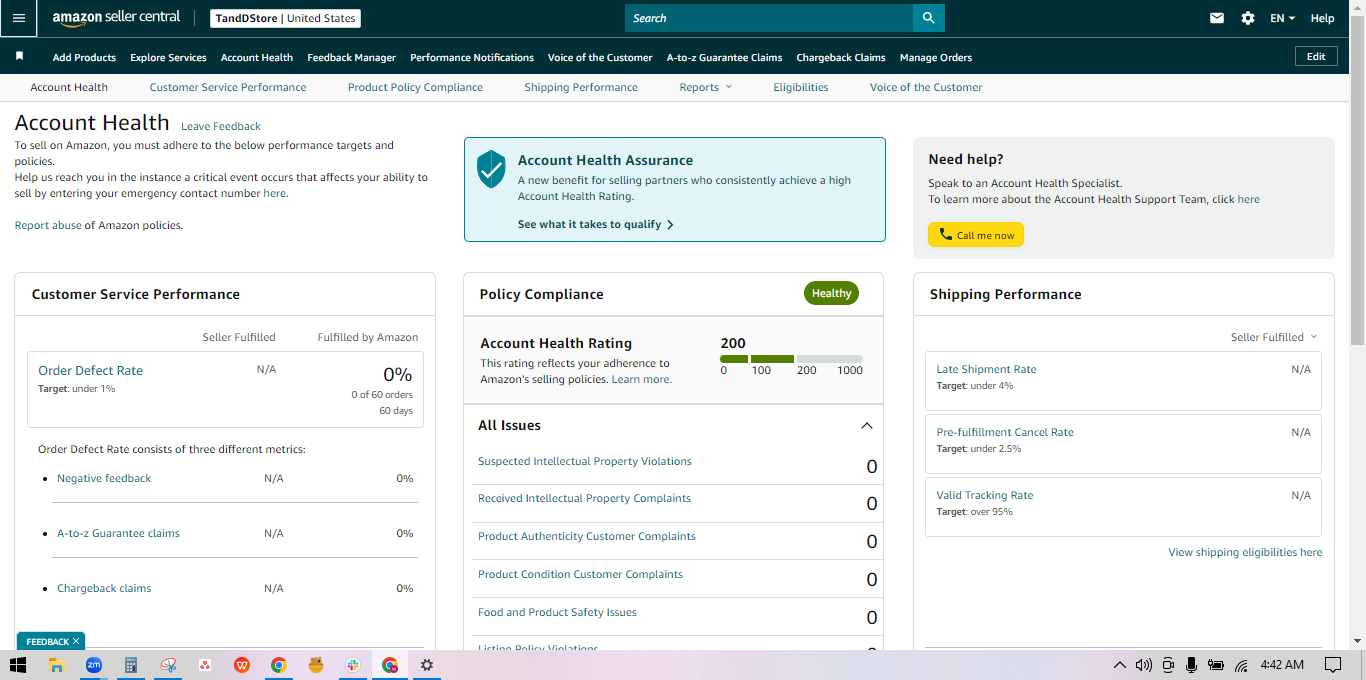The image size is (1366, 680).
Task: Open Explore Services in favorites bar
Action: point(168,57)
